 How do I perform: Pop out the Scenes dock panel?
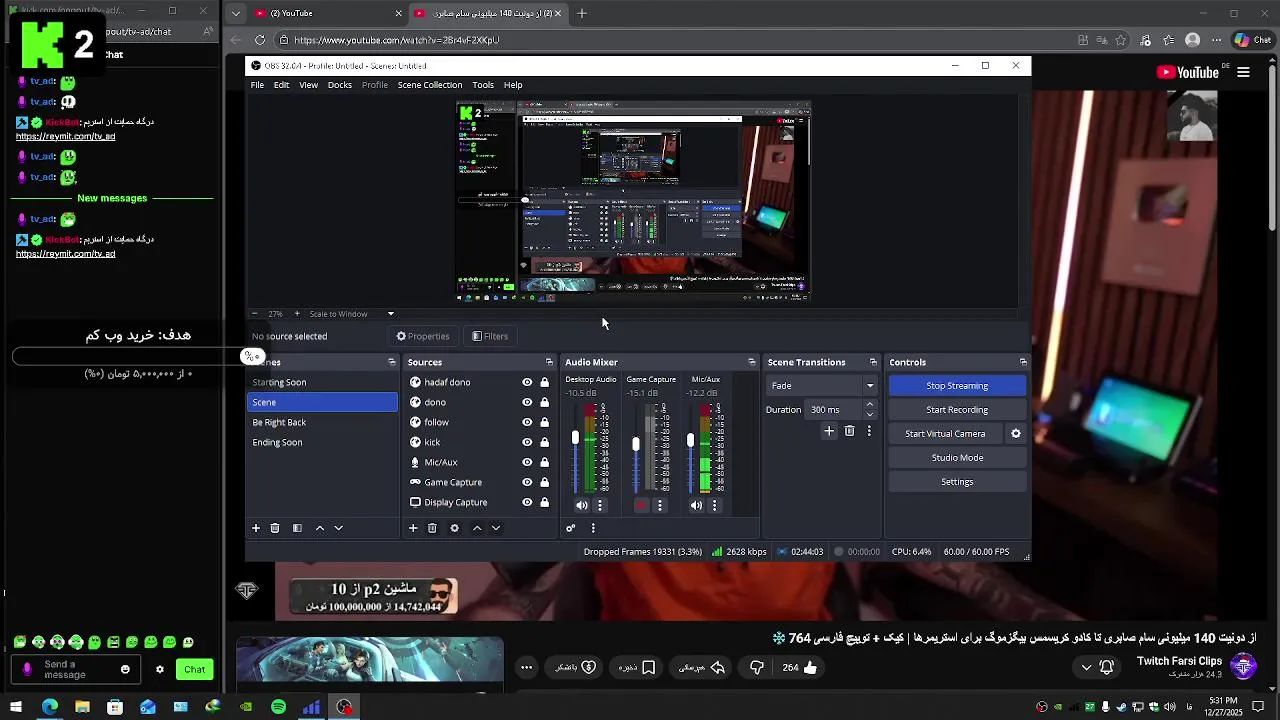(x=391, y=362)
